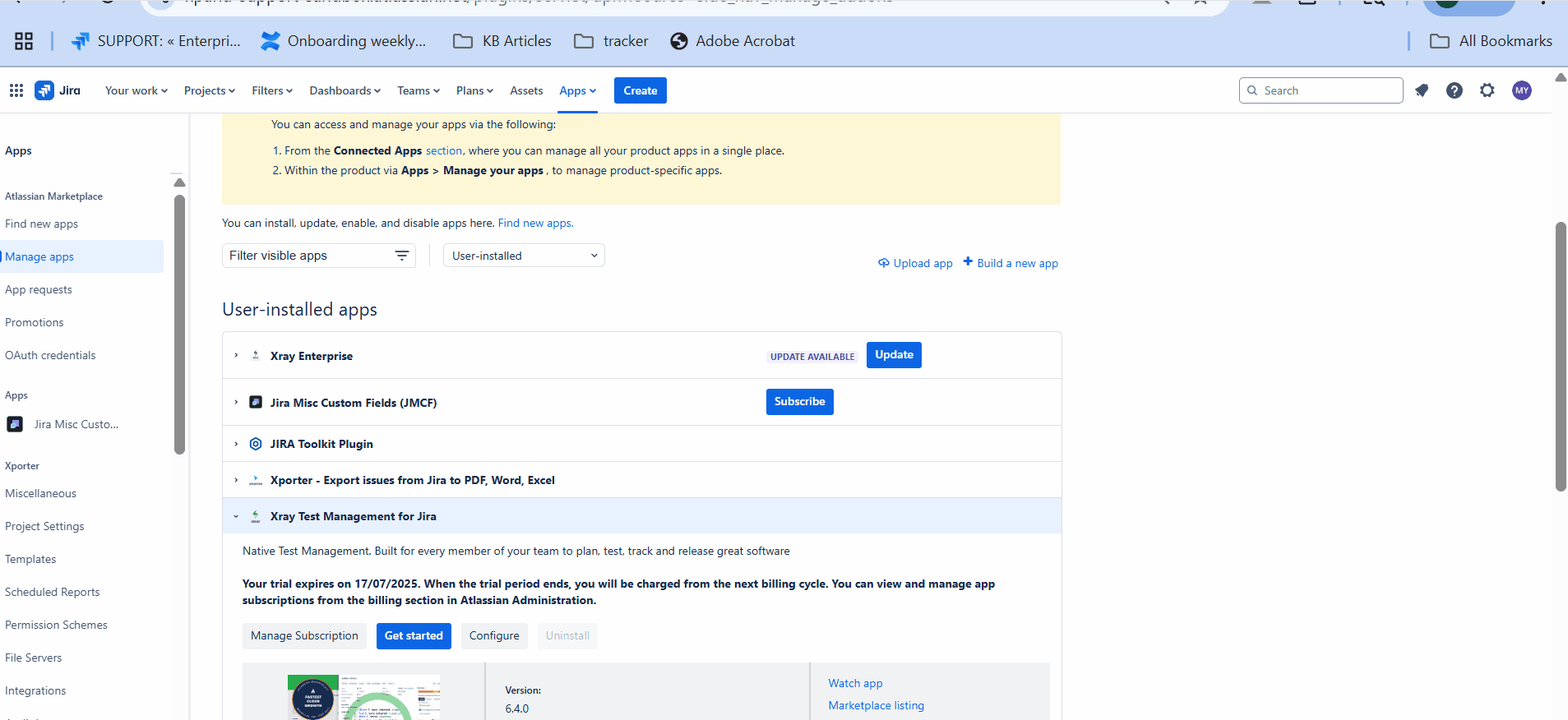This screenshot has width=1568, height=720.
Task: Open Integrations in sidebar
Action: (x=35, y=690)
